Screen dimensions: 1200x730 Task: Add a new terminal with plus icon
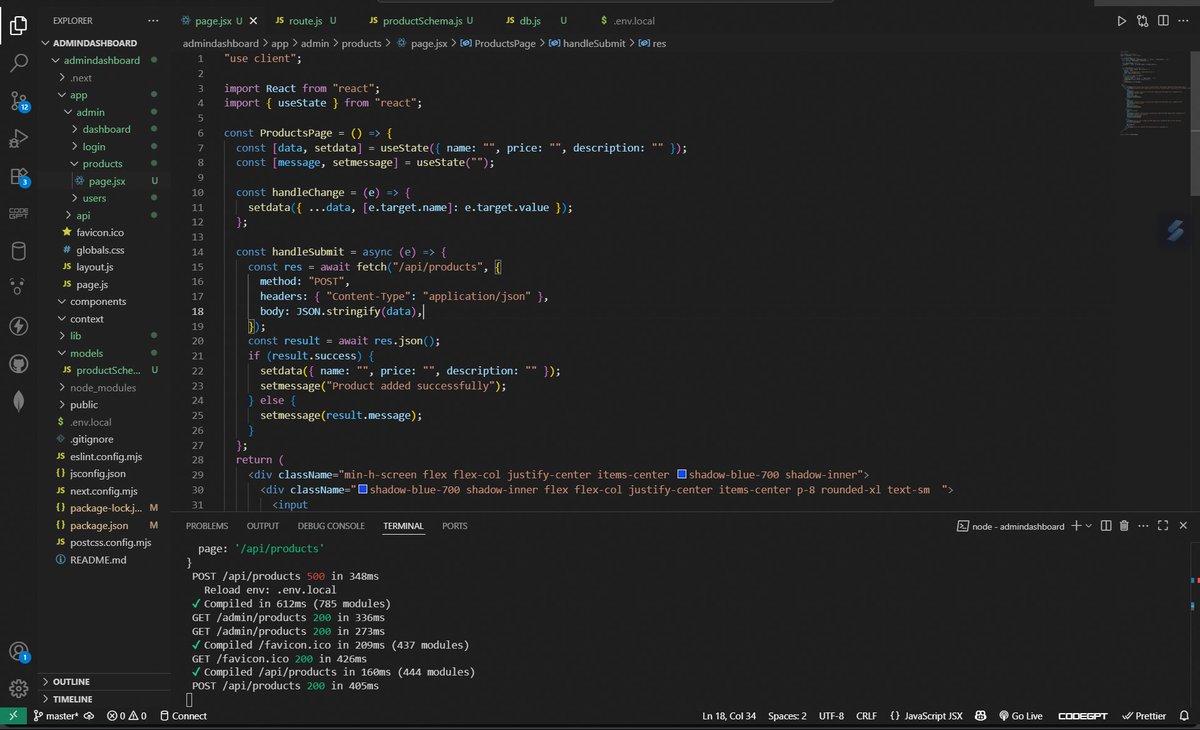click(1076, 525)
